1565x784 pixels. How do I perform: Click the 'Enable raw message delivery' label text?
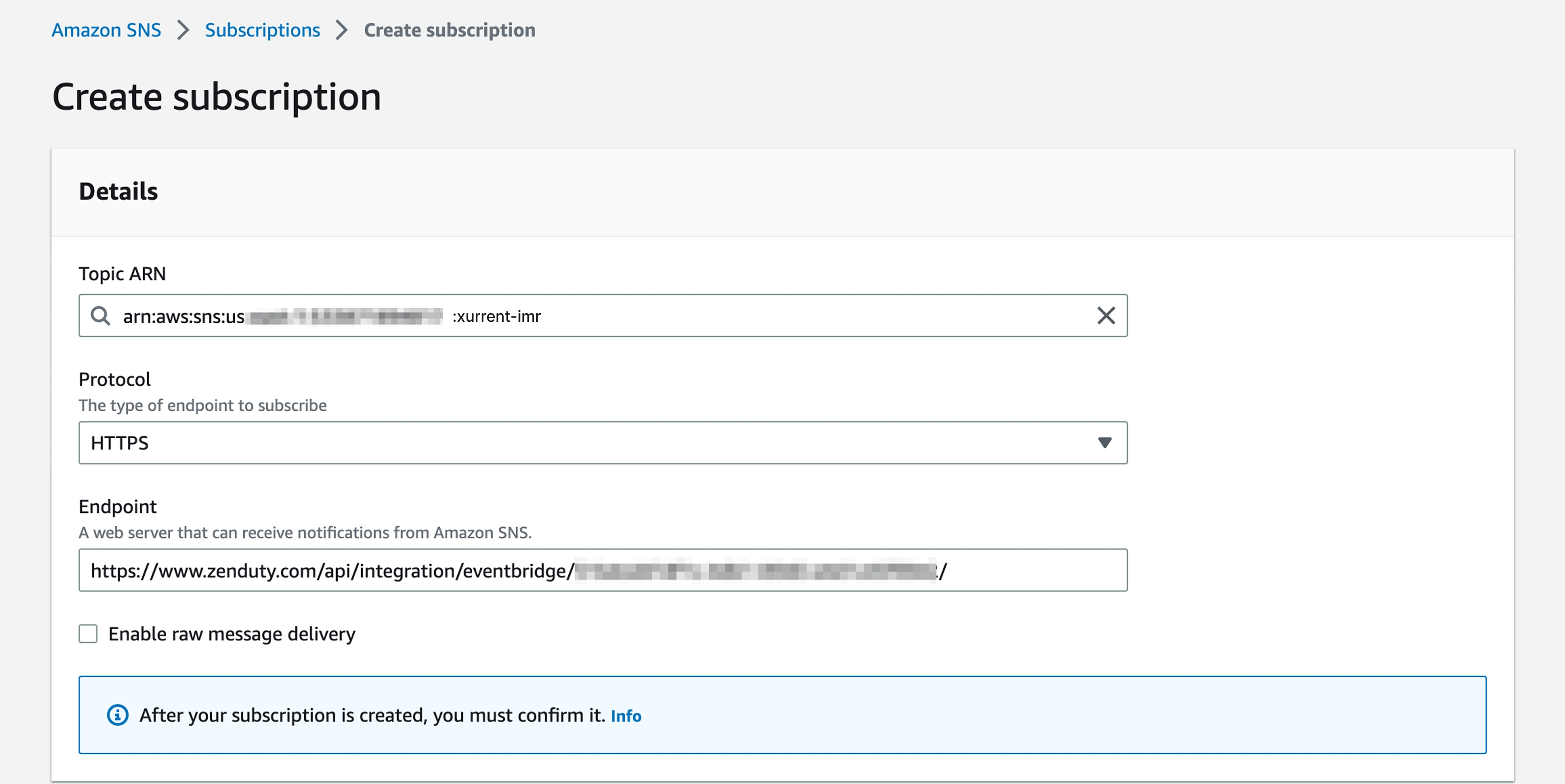click(x=232, y=633)
